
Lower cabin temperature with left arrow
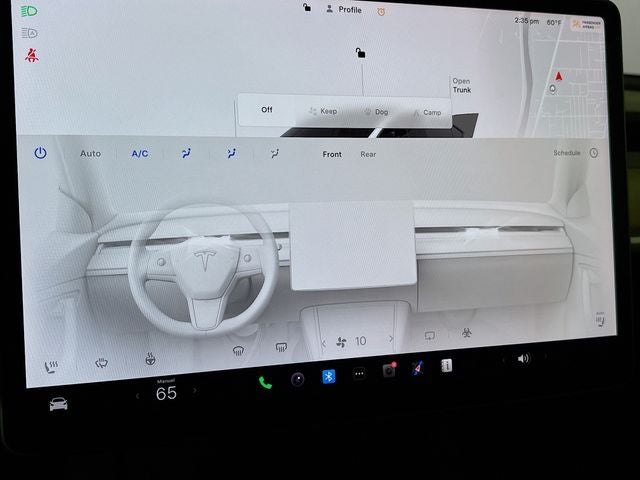click(x=138, y=396)
